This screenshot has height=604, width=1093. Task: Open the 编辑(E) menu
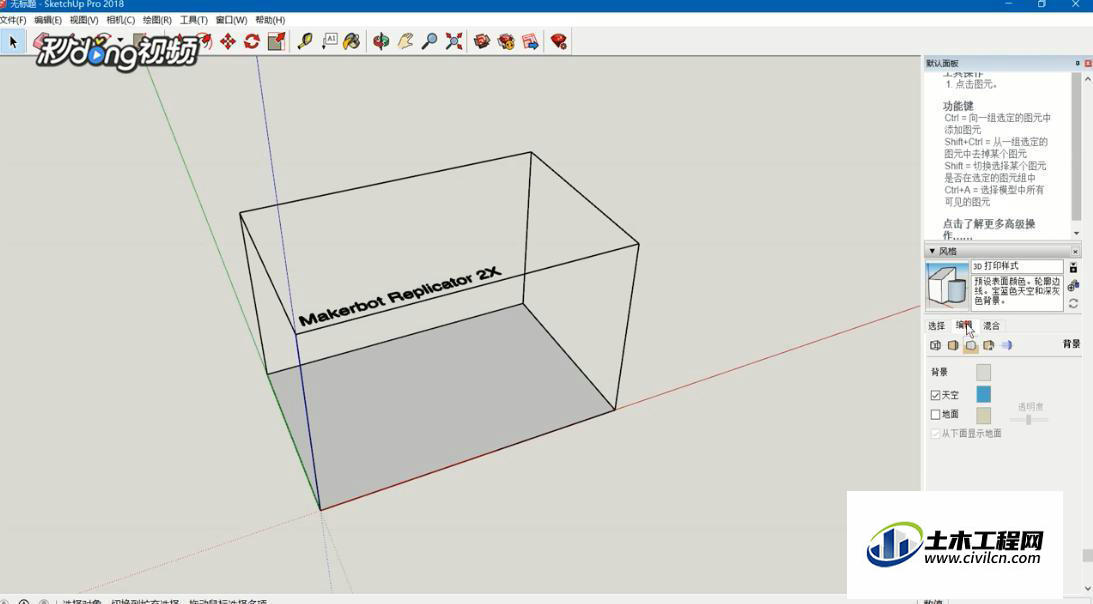47,20
